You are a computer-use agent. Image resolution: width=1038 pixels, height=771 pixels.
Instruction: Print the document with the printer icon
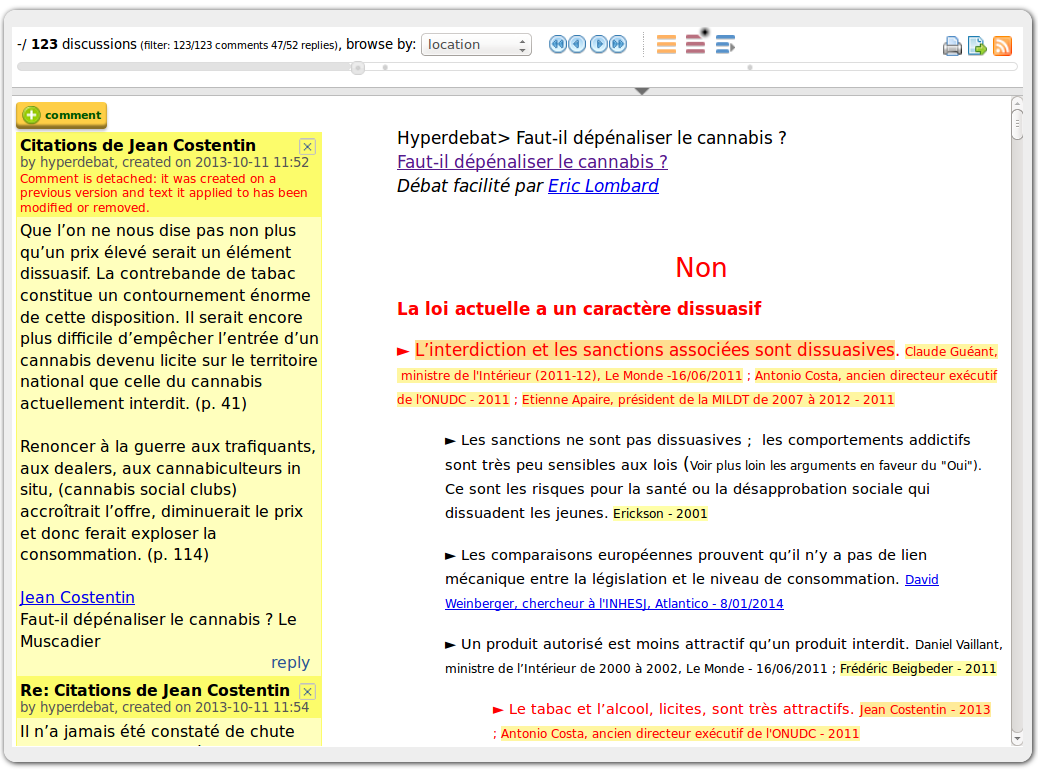pos(952,46)
